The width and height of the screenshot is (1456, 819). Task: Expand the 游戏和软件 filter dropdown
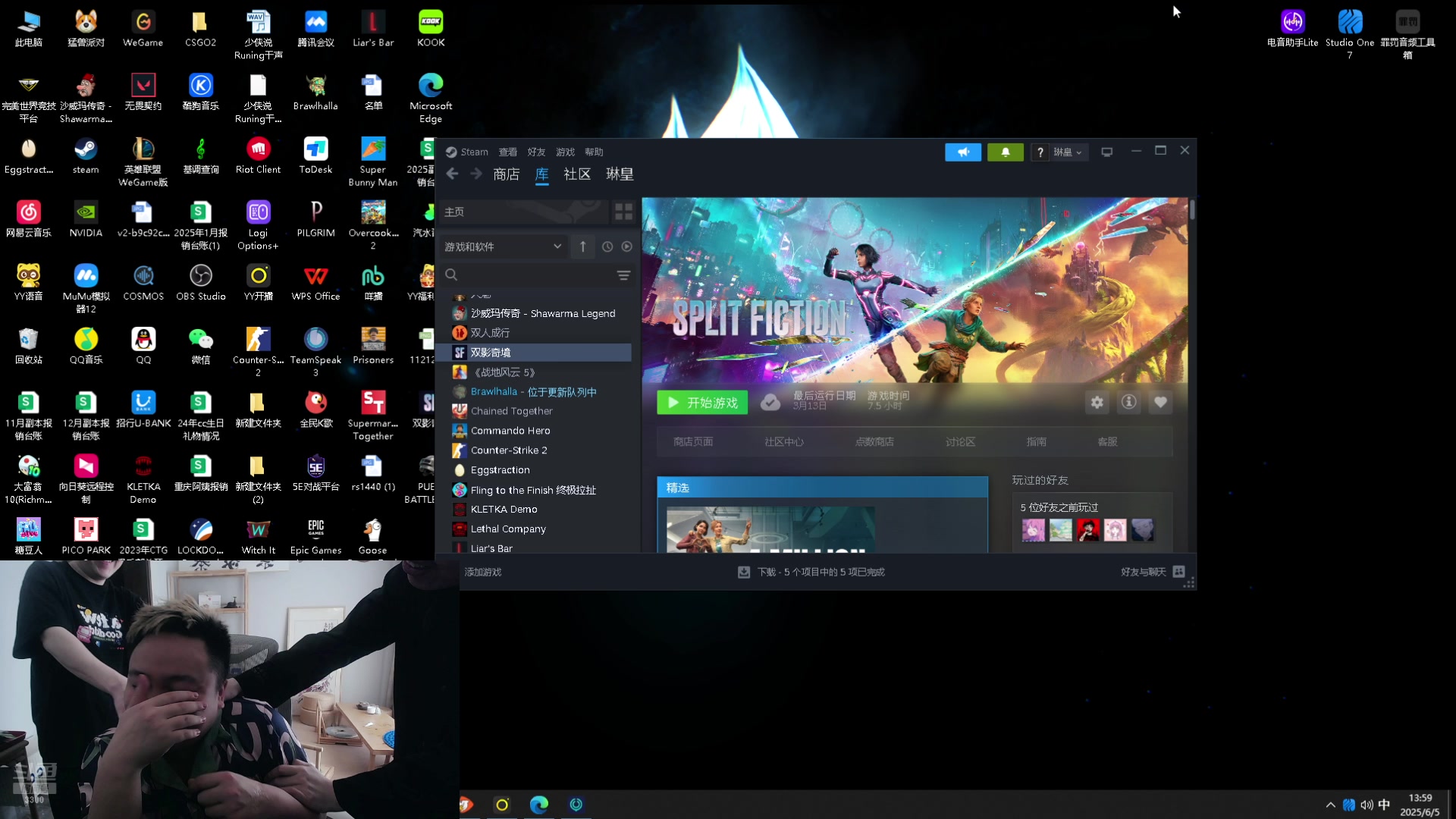point(503,246)
